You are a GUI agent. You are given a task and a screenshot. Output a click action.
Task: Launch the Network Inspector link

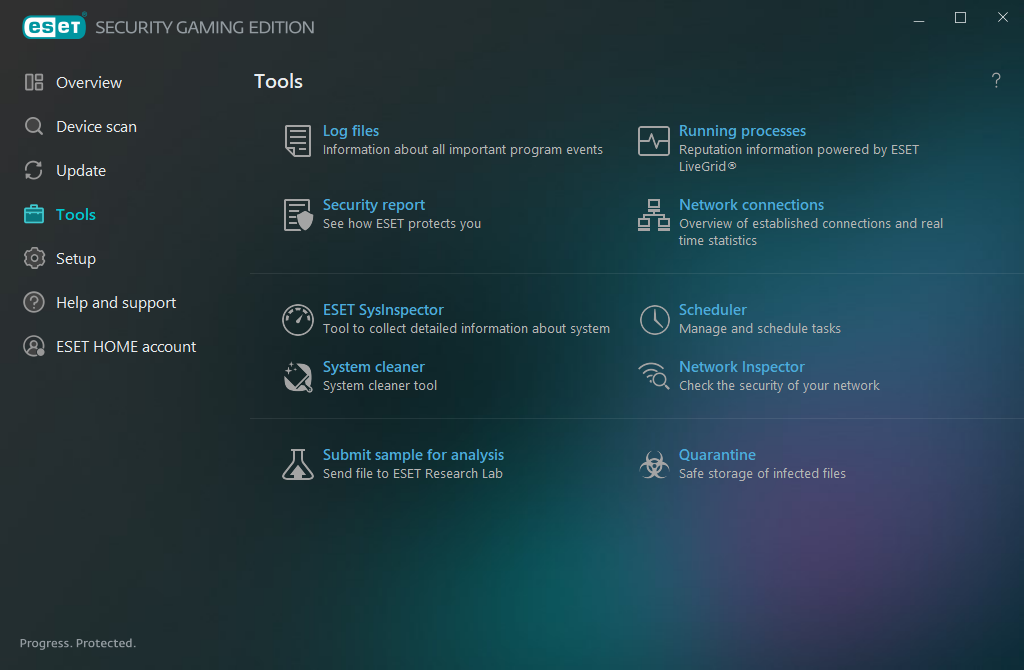click(741, 367)
